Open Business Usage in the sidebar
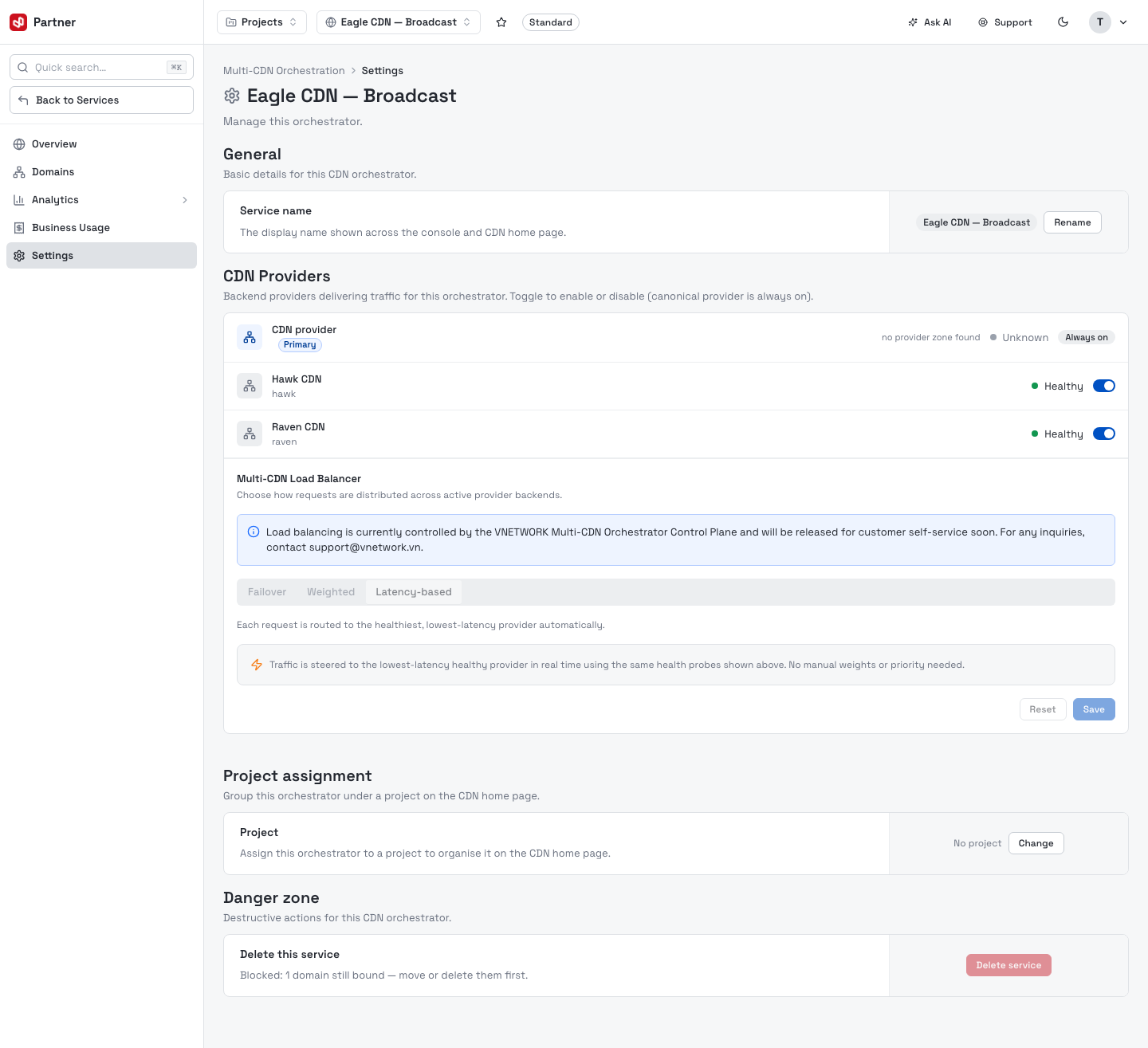The width and height of the screenshot is (1148, 1048). coord(101,228)
